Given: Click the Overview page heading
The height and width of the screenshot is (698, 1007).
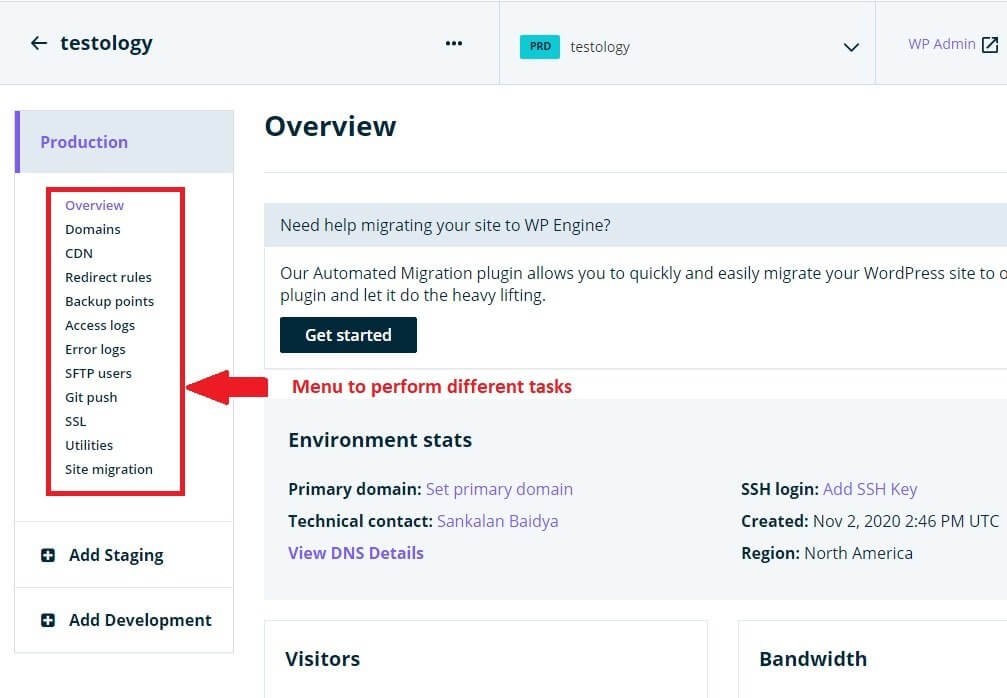Looking at the screenshot, I should pyautogui.click(x=331, y=127).
